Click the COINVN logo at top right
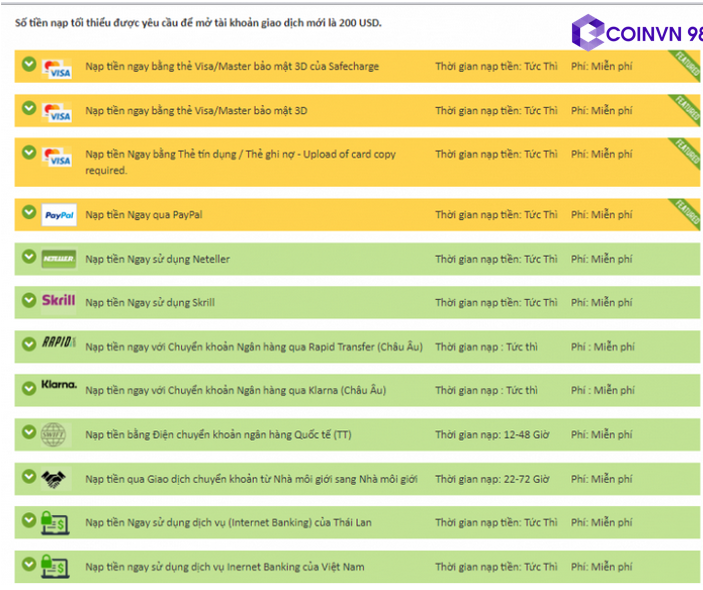This screenshot has height=590, width=703. [636, 33]
